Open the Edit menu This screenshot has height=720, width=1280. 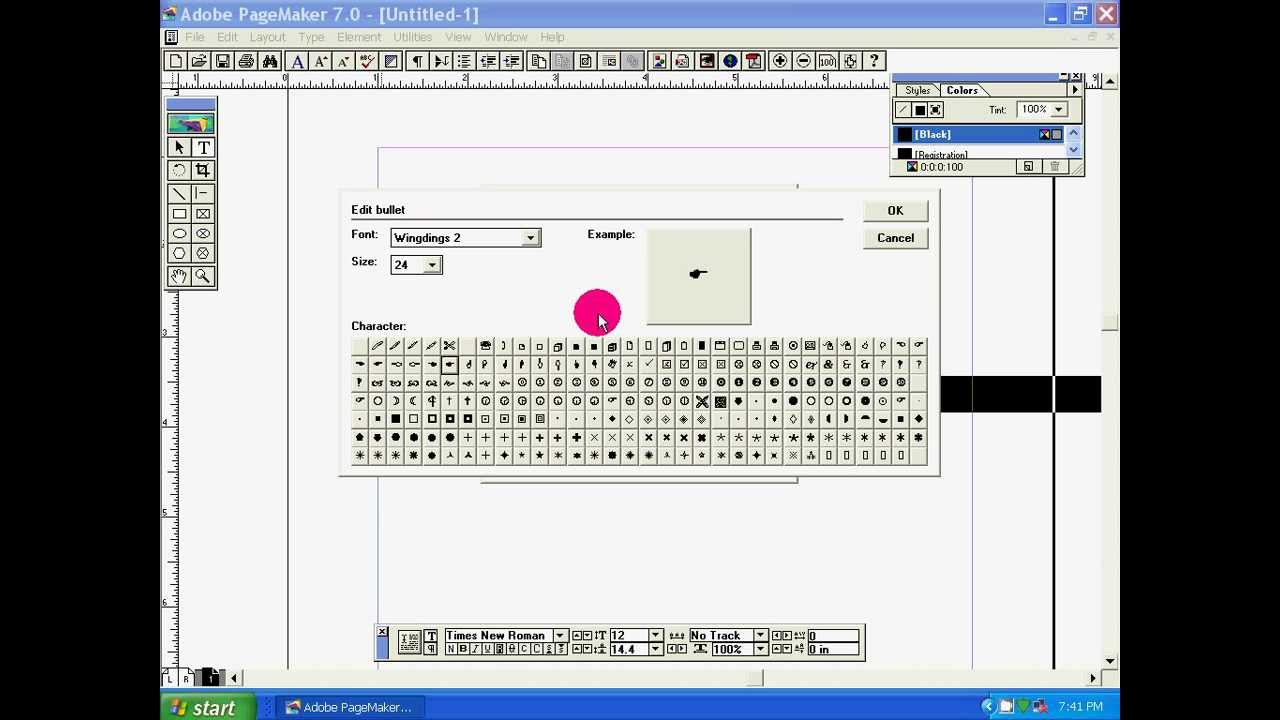pos(227,37)
